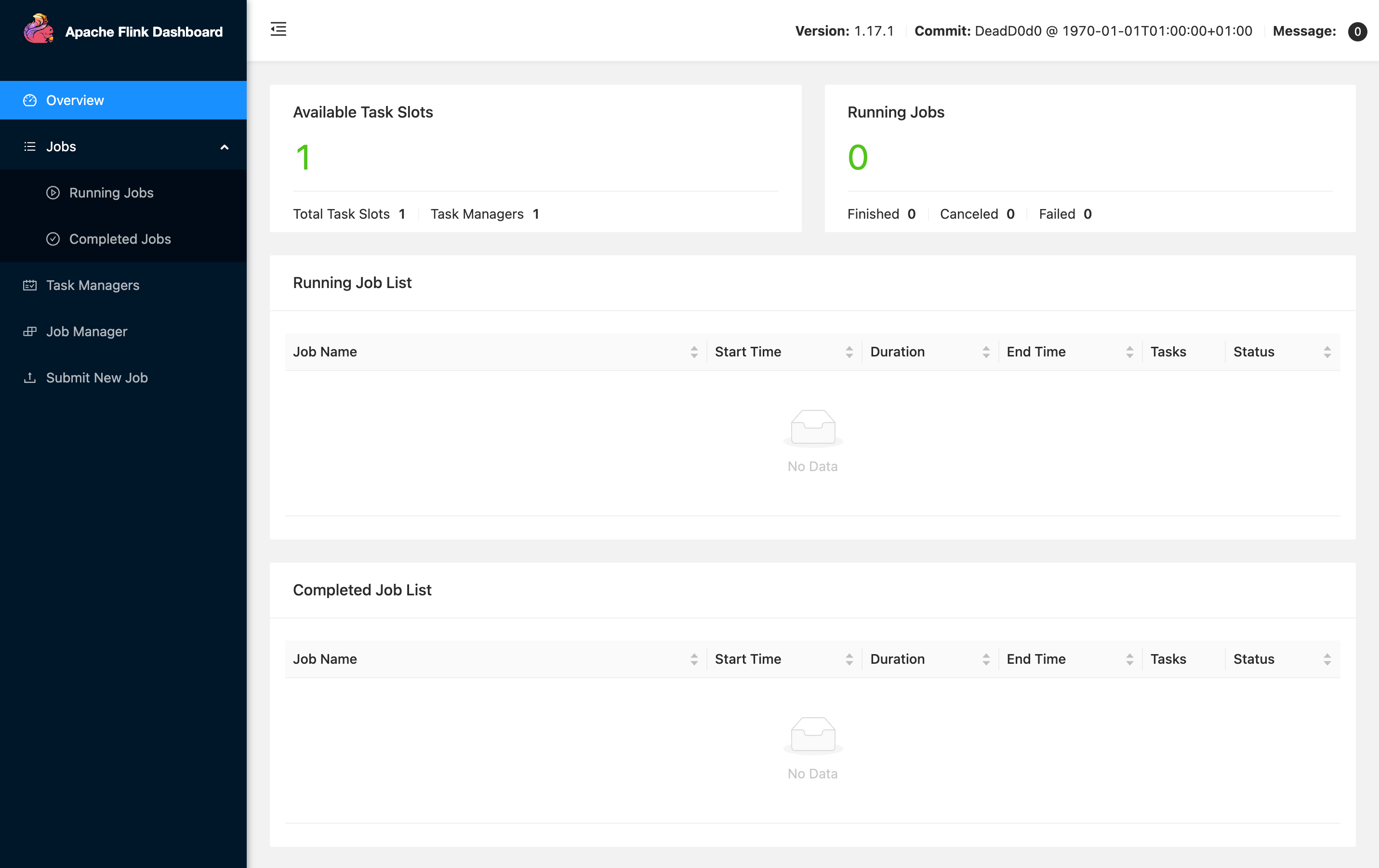Viewport: 1379px width, 868px height.
Task: Click the Job Manager build icon
Action: 30,331
